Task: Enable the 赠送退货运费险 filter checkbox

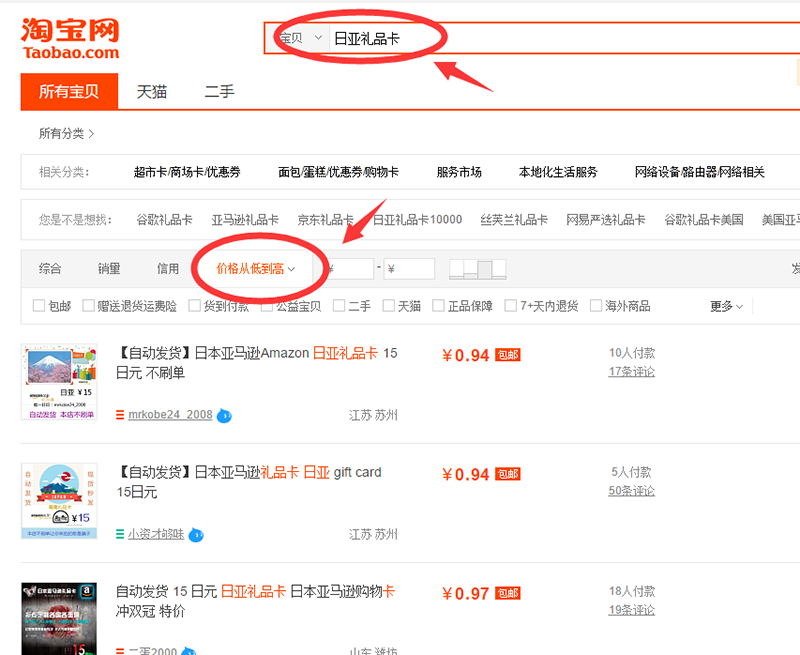Action: 88,306
